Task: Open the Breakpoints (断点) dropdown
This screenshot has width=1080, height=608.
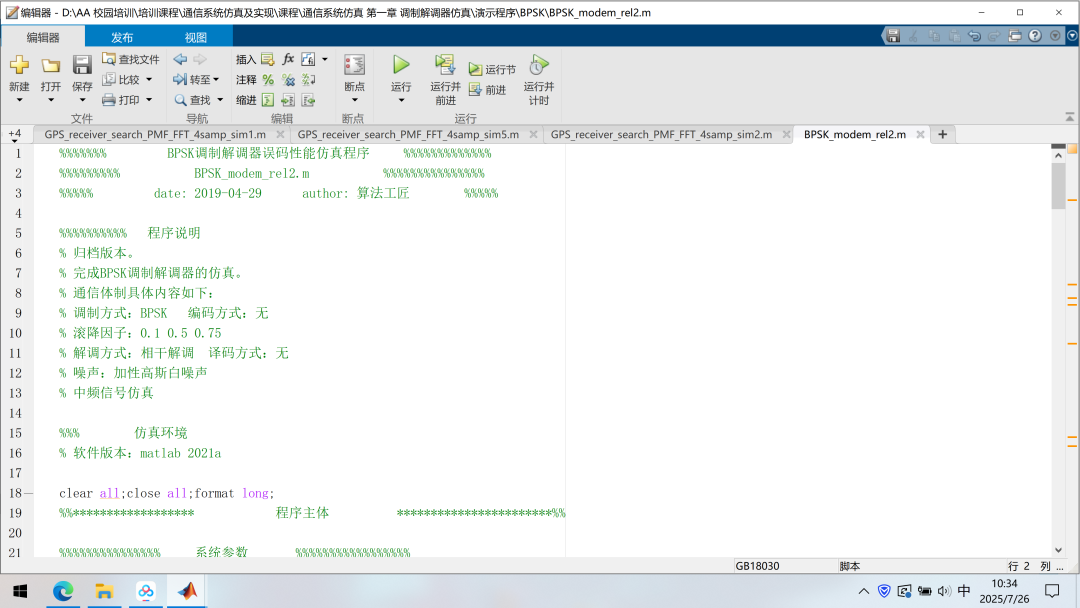Action: 354,101
